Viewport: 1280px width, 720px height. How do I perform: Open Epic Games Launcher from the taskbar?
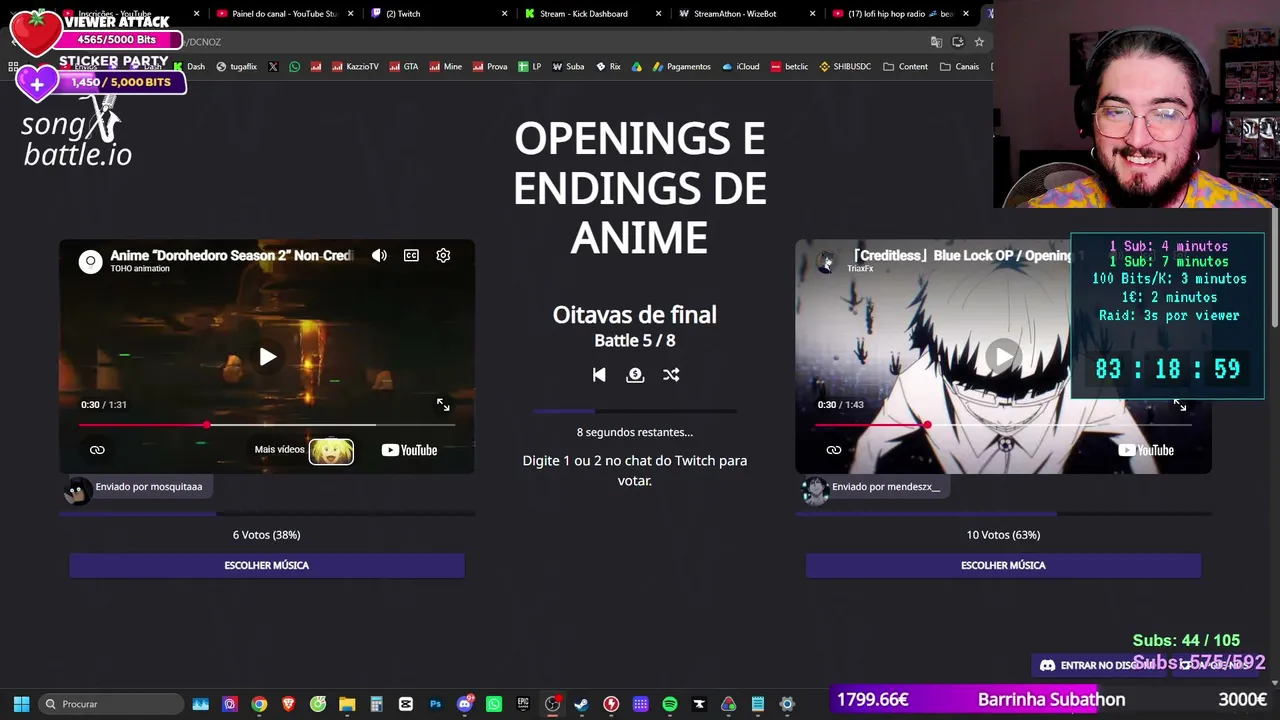523,704
